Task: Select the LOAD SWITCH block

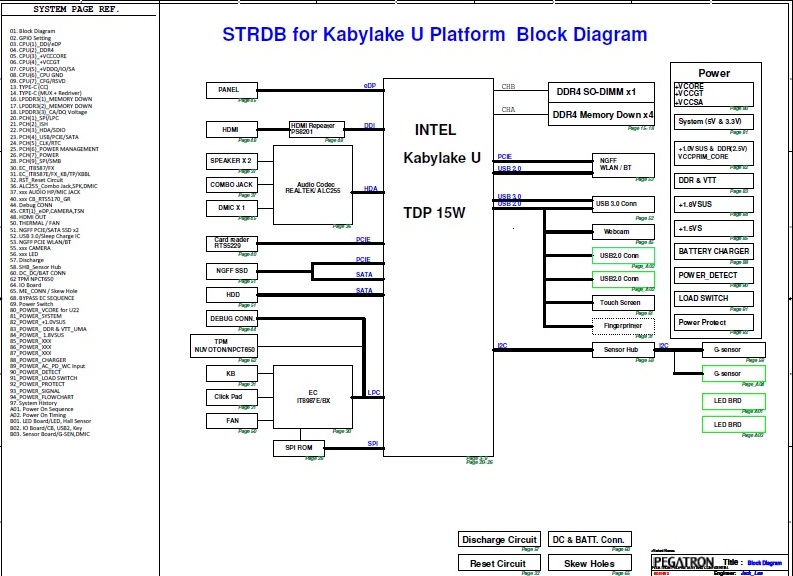Action: coord(714,298)
